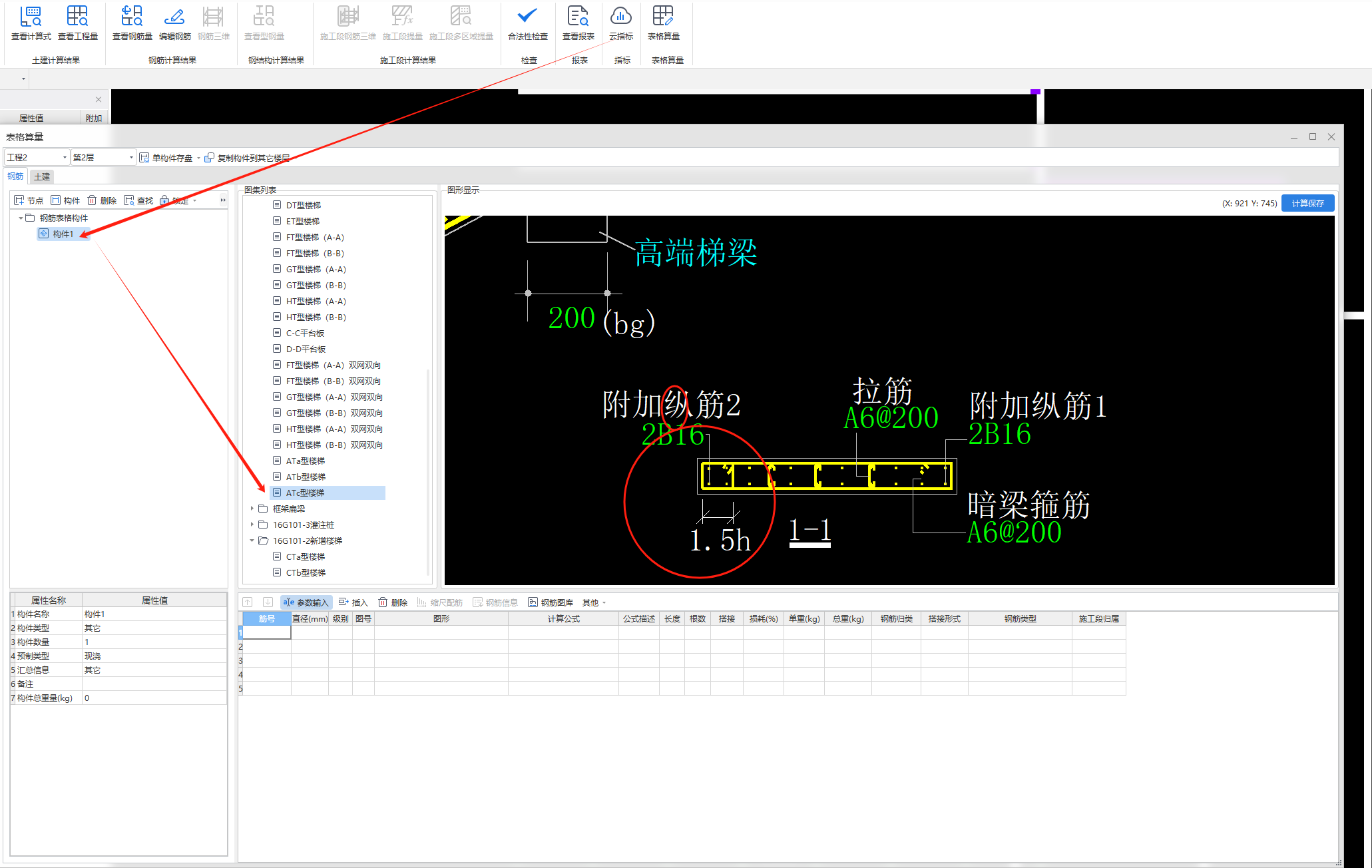Click A6@200 拉筋 value in drawing
Screen dimensions: 1372x868
coord(891,418)
